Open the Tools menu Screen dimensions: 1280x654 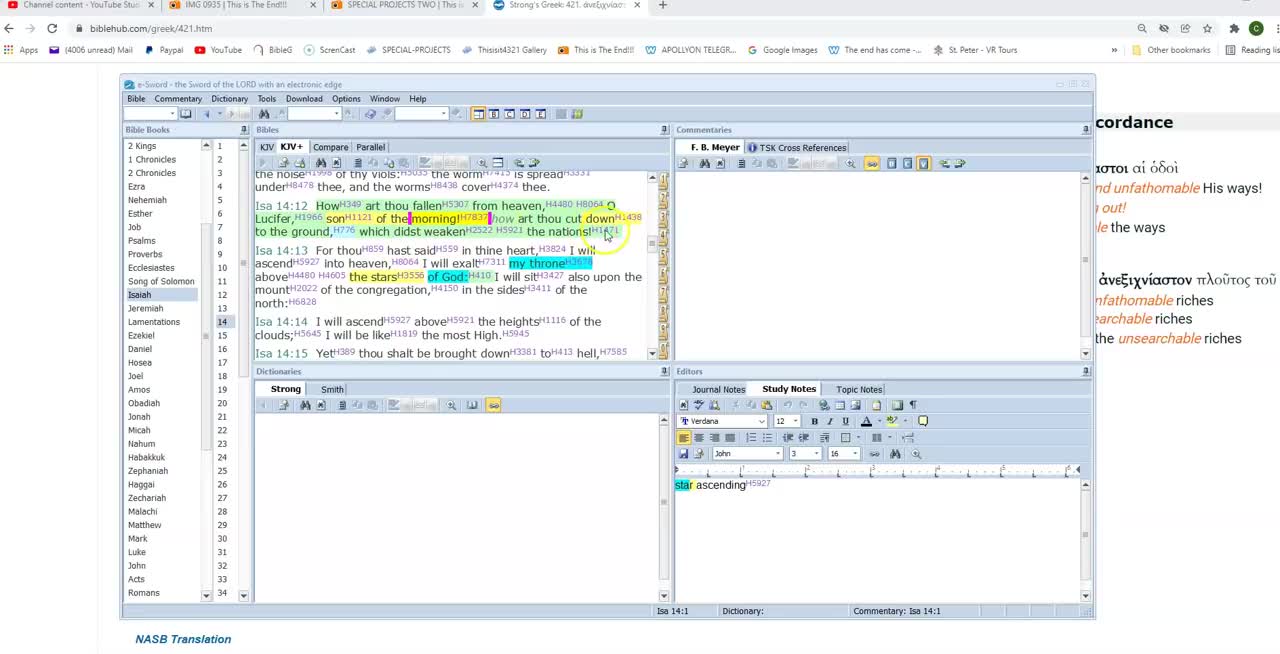[266, 99]
